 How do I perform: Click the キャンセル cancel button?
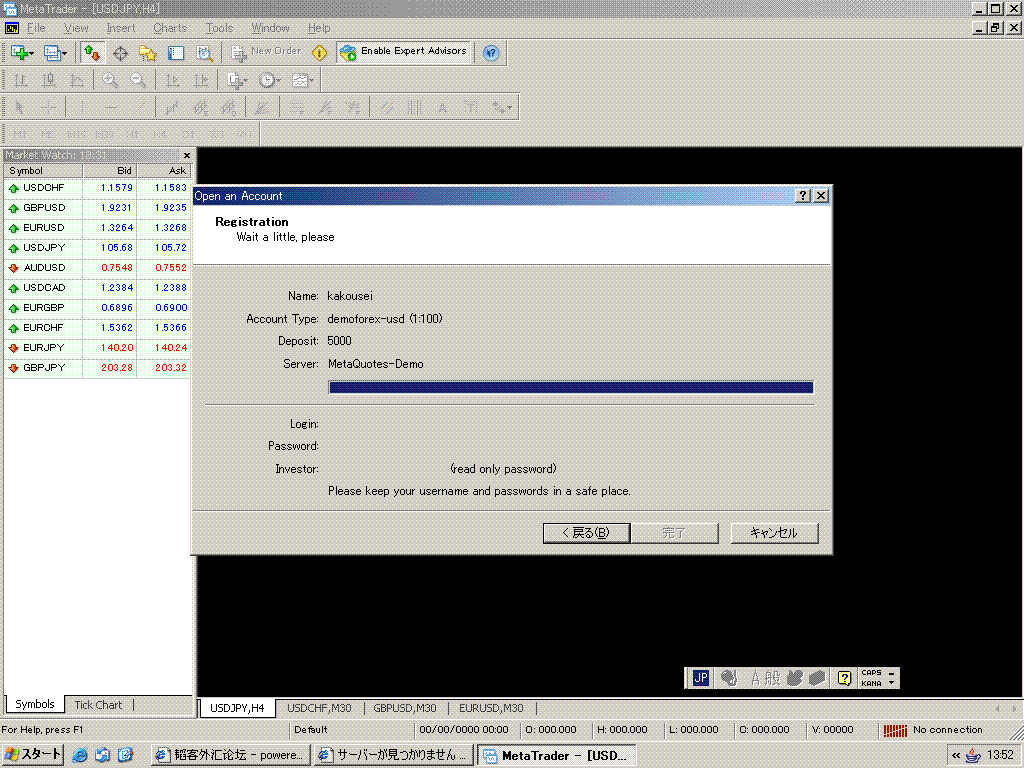pos(774,533)
